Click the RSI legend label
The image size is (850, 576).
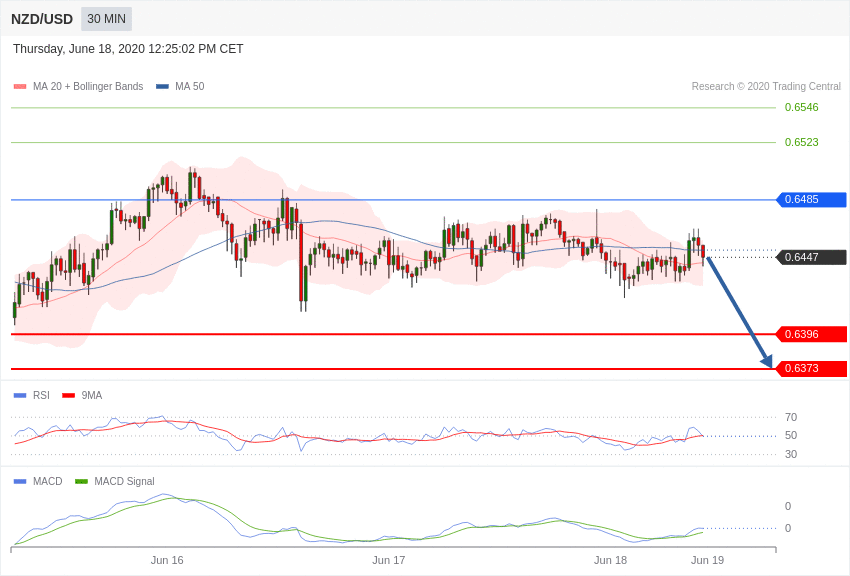pyautogui.click(x=41, y=396)
